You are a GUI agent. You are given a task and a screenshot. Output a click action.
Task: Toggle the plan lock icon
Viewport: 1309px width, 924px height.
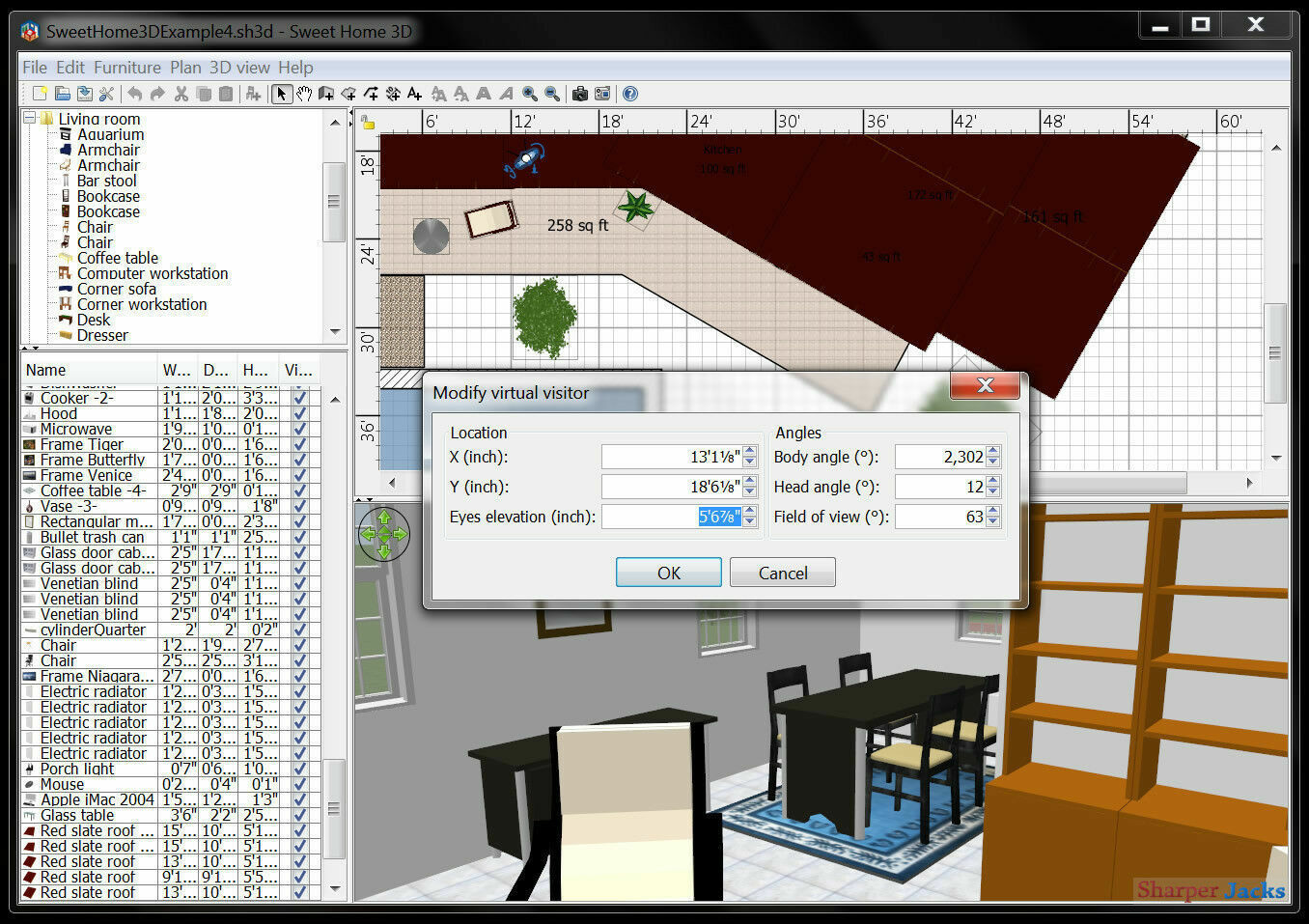368,122
